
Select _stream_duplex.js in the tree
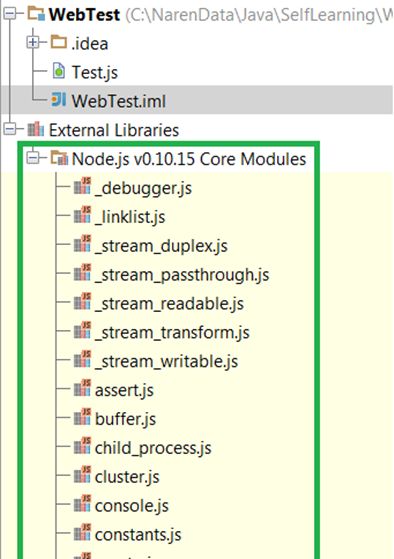coord(161,246)
